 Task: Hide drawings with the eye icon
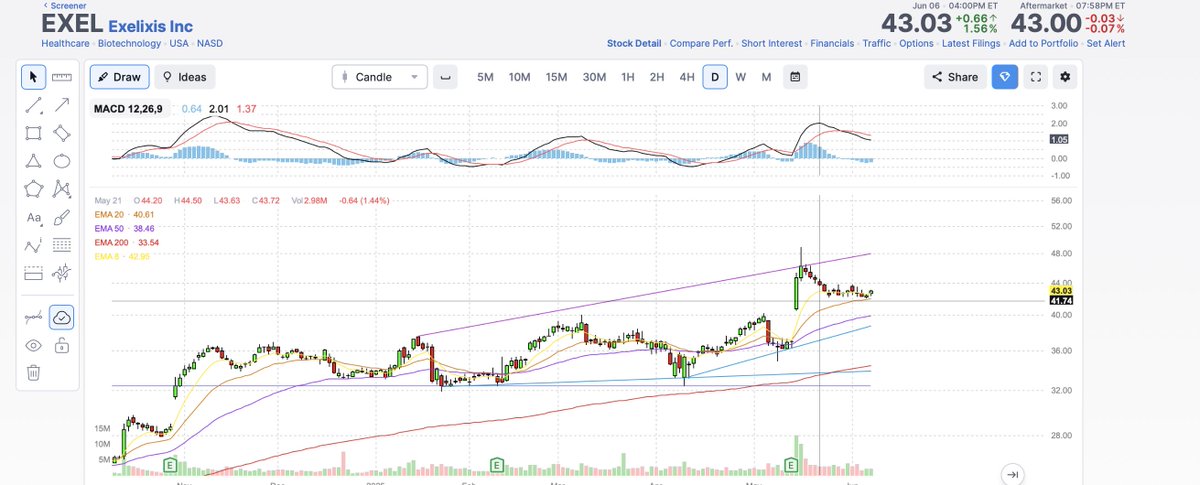click(x=33, y=346)
